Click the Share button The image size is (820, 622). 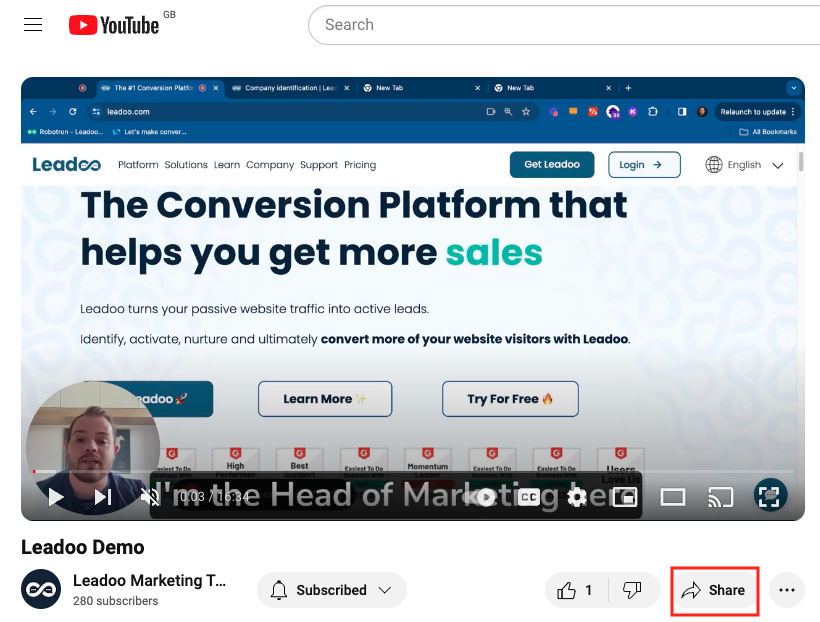point(714,590)
